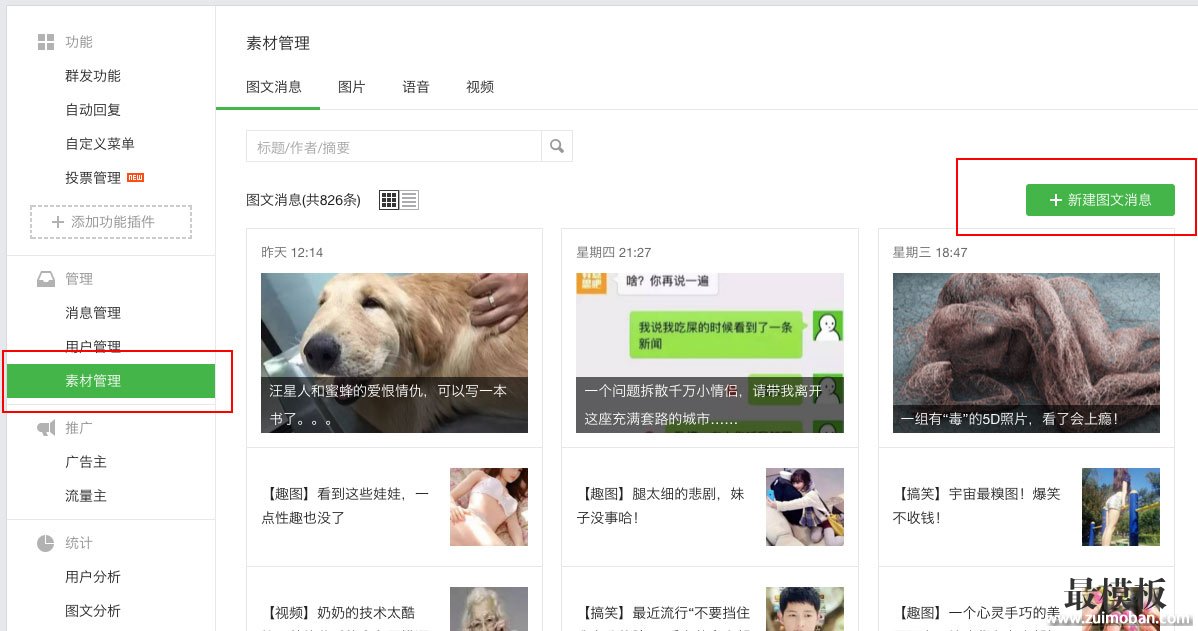Switch to the 图片 tab
The width and height of the screenshot is (1198, 631).
click(352, 87)
